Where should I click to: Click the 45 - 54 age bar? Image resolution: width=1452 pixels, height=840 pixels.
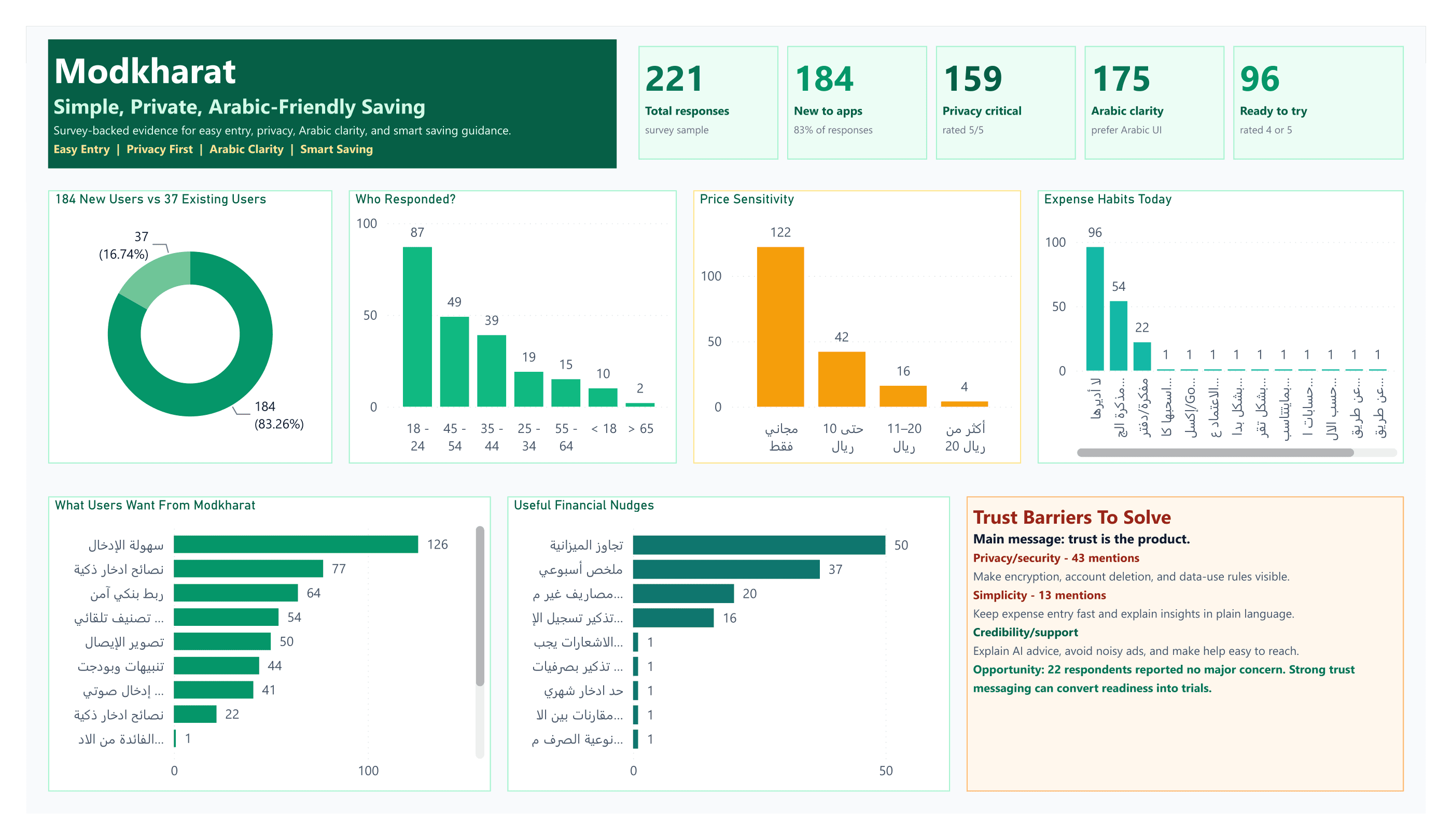coord(455,362)
